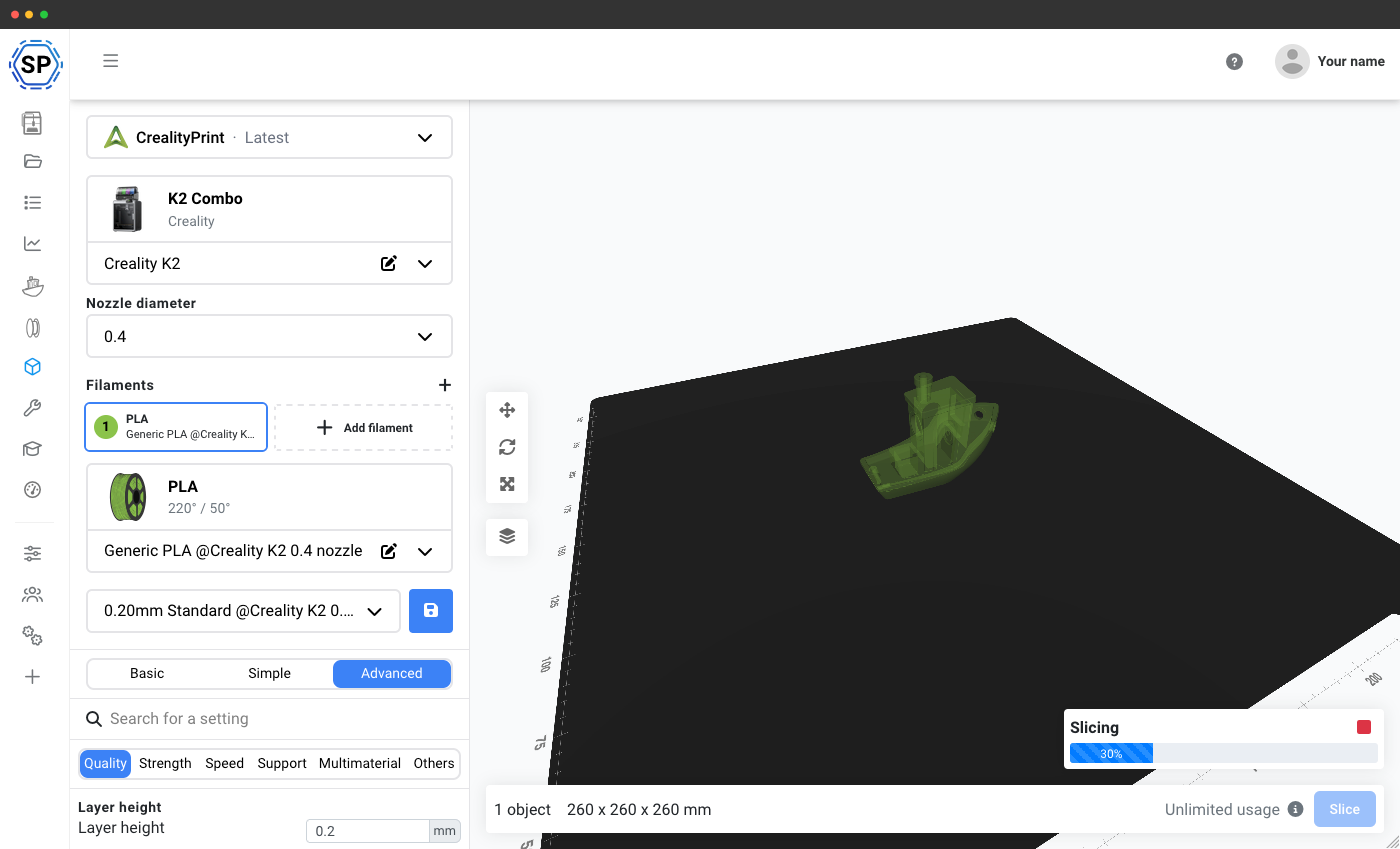Image resolution: width=1400 pixels, height=849 pixels.
Task: Click the Layer height value field
Action: 367,831
